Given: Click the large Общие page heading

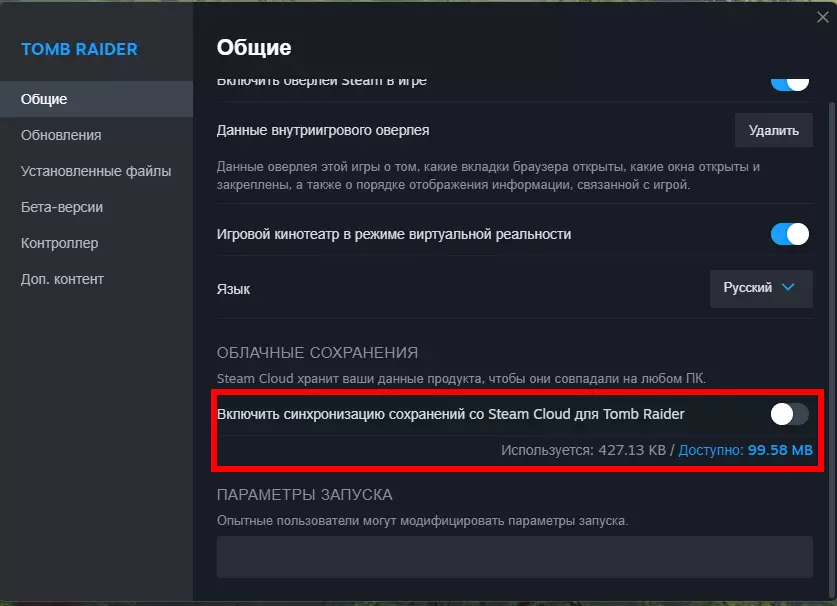Looking at the screenshot, I should [x=254, y=47].
